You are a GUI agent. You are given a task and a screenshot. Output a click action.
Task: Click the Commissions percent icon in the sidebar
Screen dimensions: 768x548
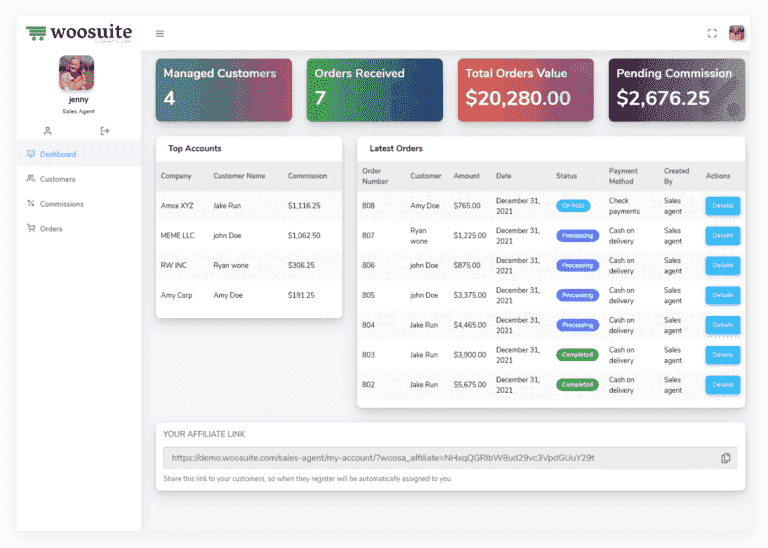tap(31, 203)
